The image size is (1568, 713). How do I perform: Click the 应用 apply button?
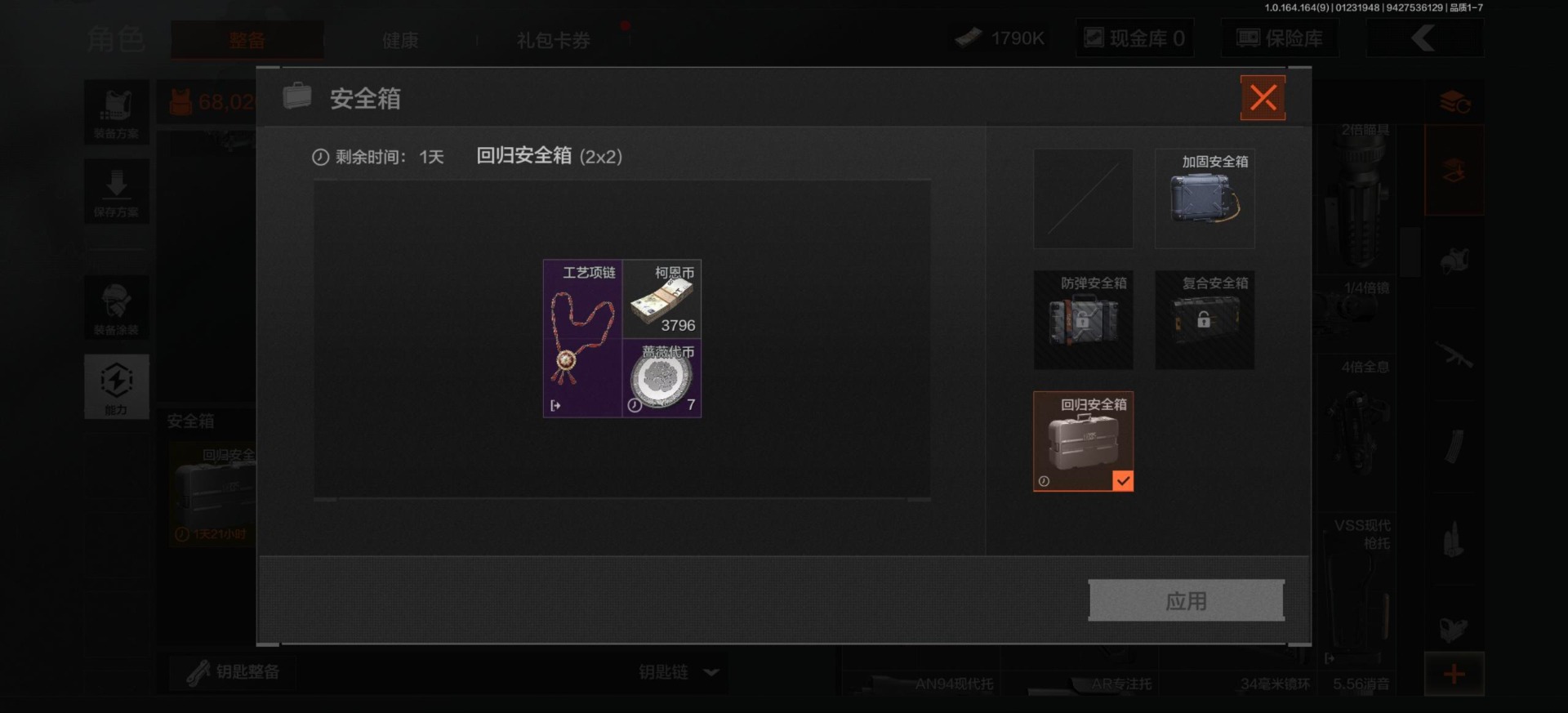point(1186,601)
